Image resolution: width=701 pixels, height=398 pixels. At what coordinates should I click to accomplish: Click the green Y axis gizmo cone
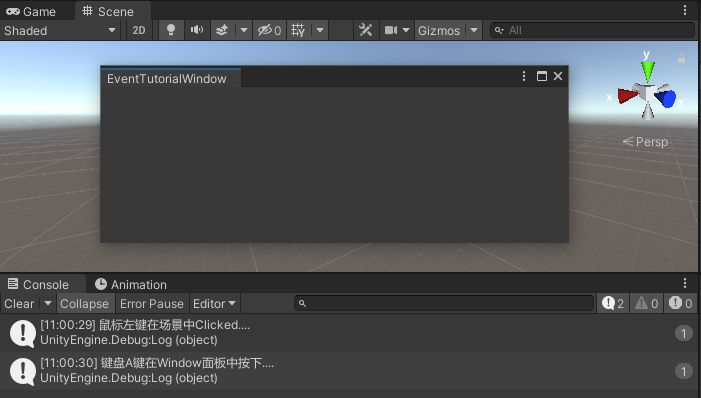[647, 71]
